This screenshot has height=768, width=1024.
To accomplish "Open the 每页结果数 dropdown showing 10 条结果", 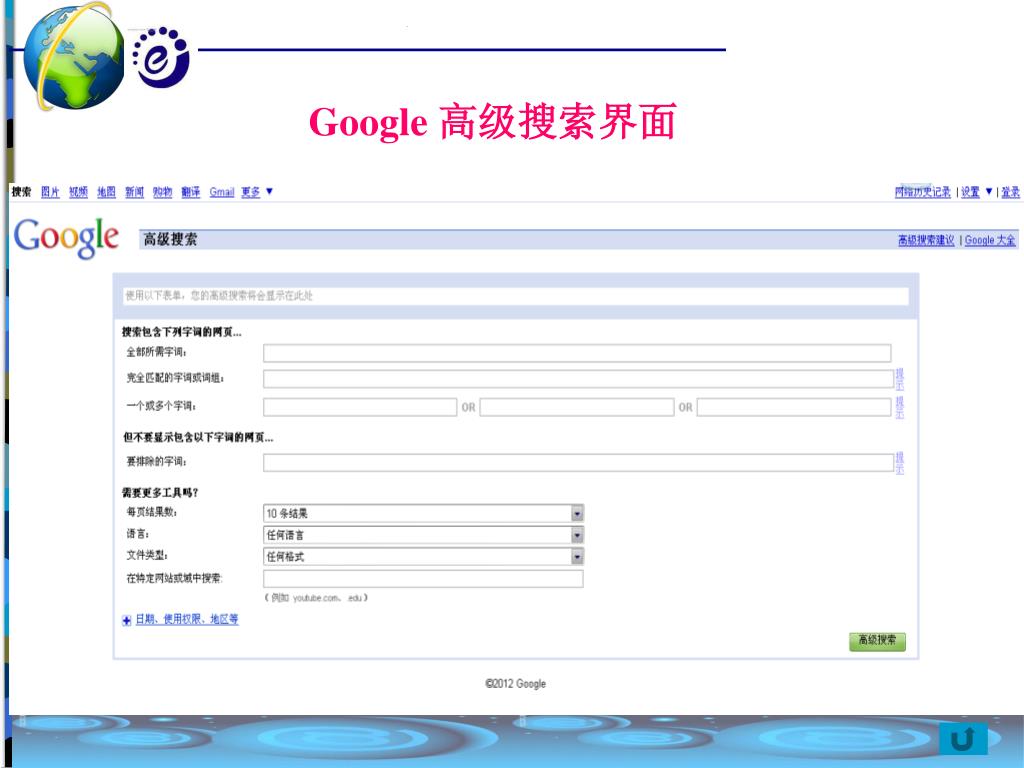I will [x=423, y=513].
